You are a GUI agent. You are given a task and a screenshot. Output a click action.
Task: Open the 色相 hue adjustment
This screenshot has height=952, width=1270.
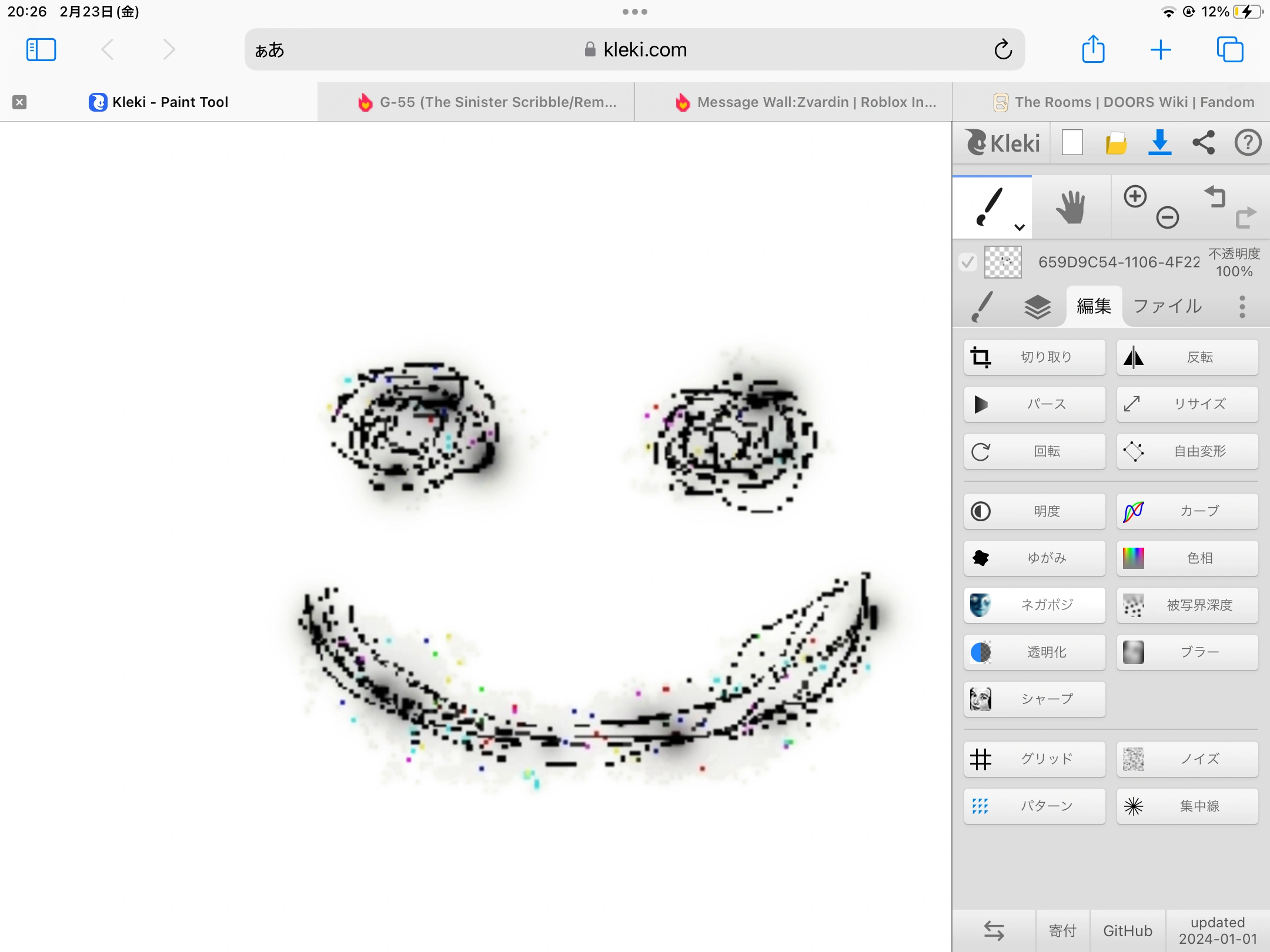(x=1187, y=558)
